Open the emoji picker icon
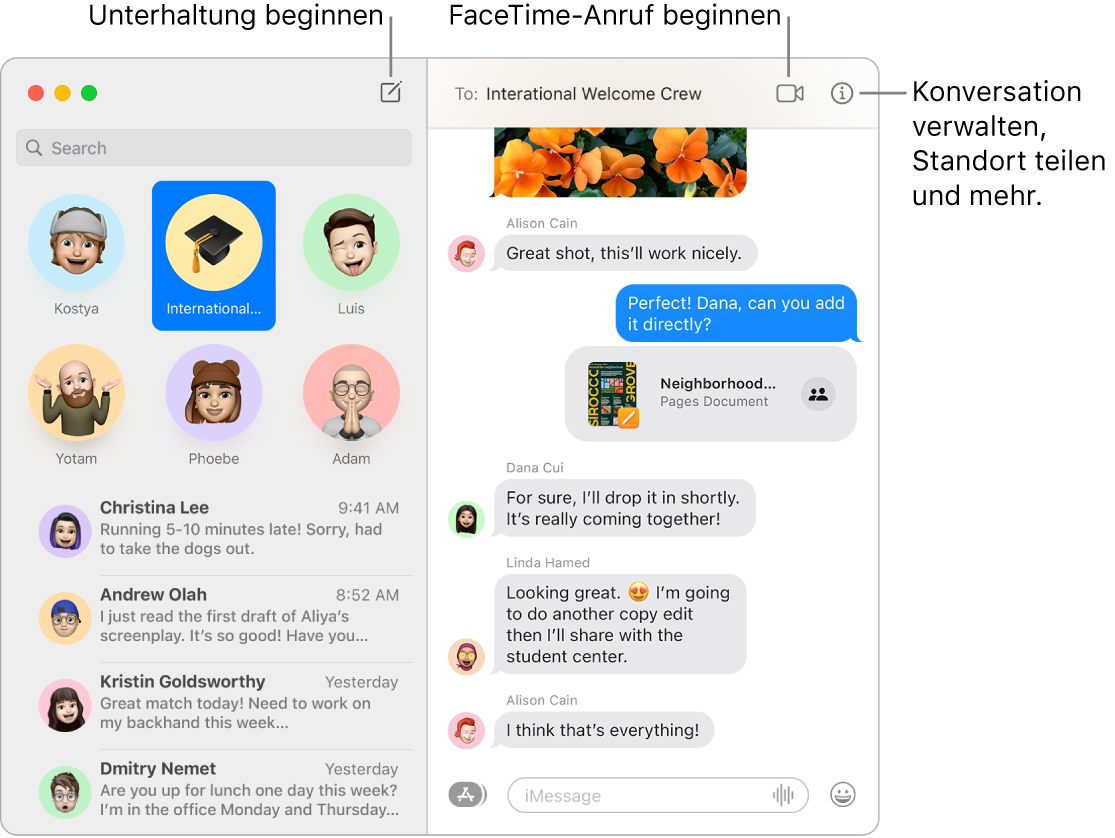The image size is (1115, 838). (843, 794)
